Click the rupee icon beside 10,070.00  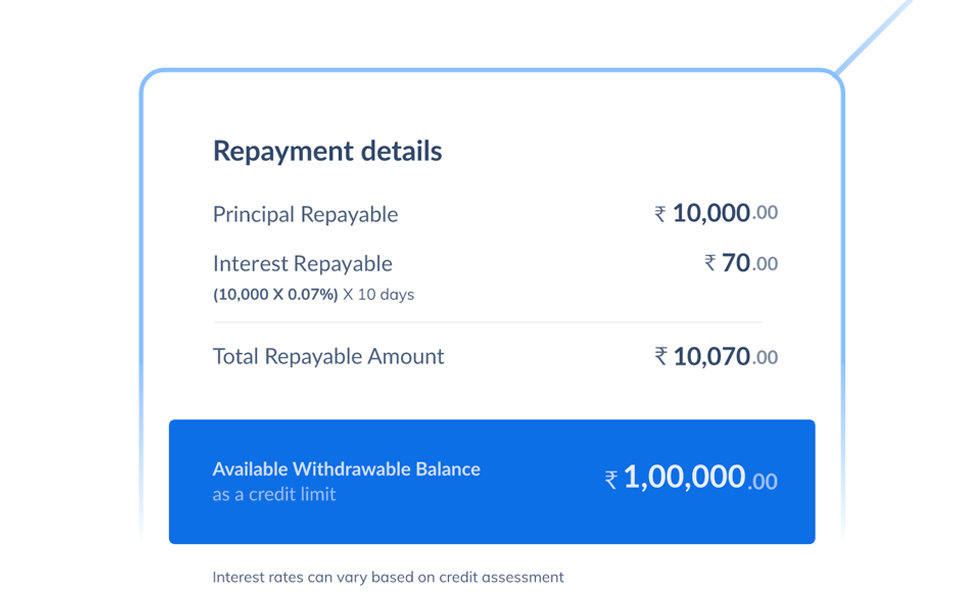pos(660,357)
